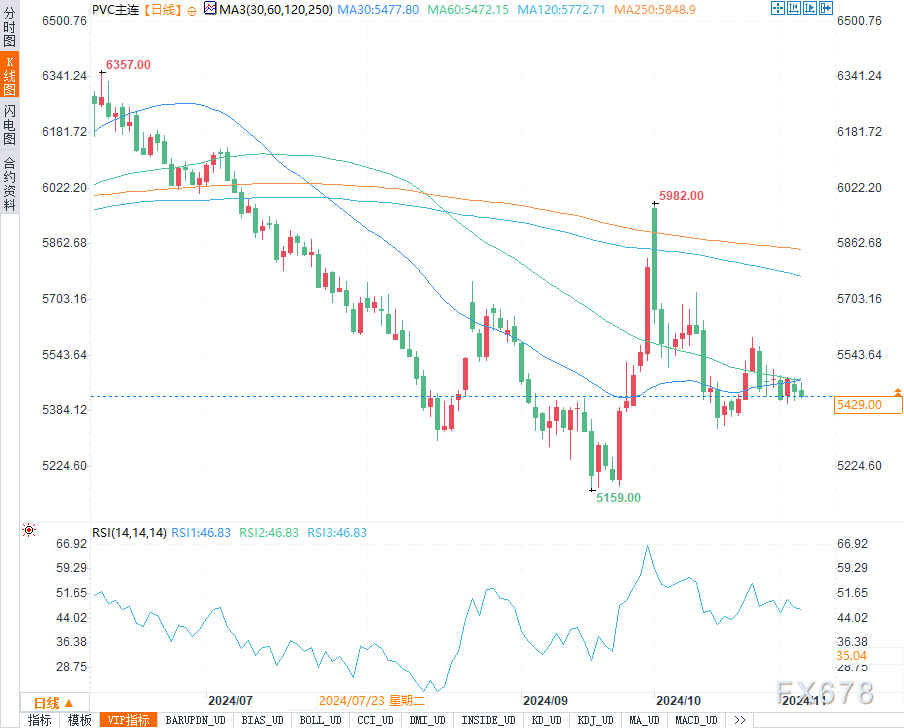The height and width of the screenshot is (728, 904).
Task: Open the 合约资料 contract info panel
Action: (9, 183)
